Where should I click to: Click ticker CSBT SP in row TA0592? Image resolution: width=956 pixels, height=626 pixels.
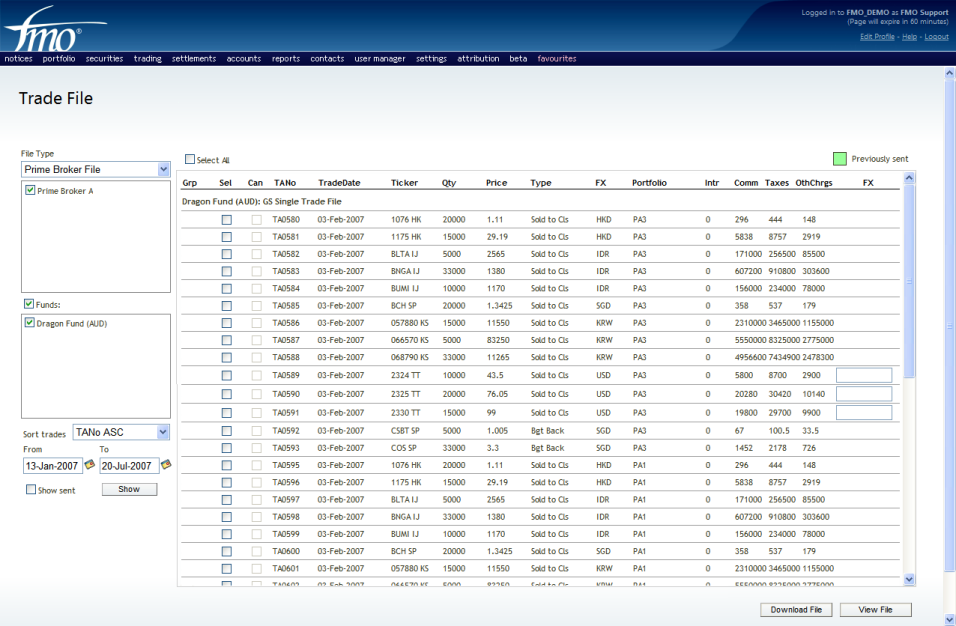click(x=405, y=431)
